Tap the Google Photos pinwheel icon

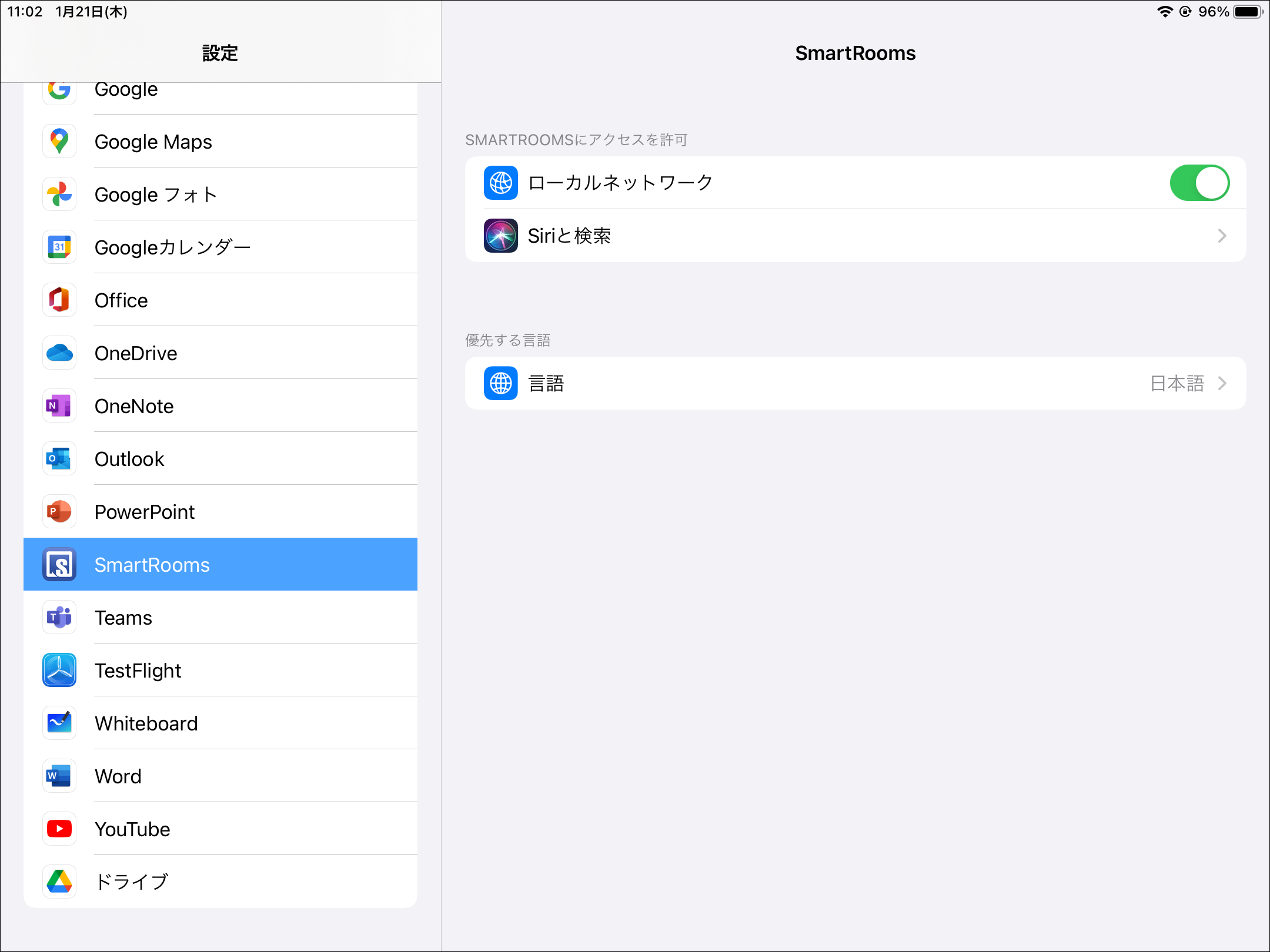click(59, 195)
